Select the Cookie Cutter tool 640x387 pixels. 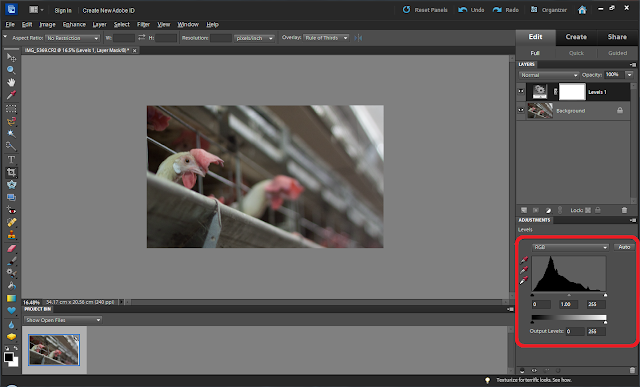click(11, 185)
